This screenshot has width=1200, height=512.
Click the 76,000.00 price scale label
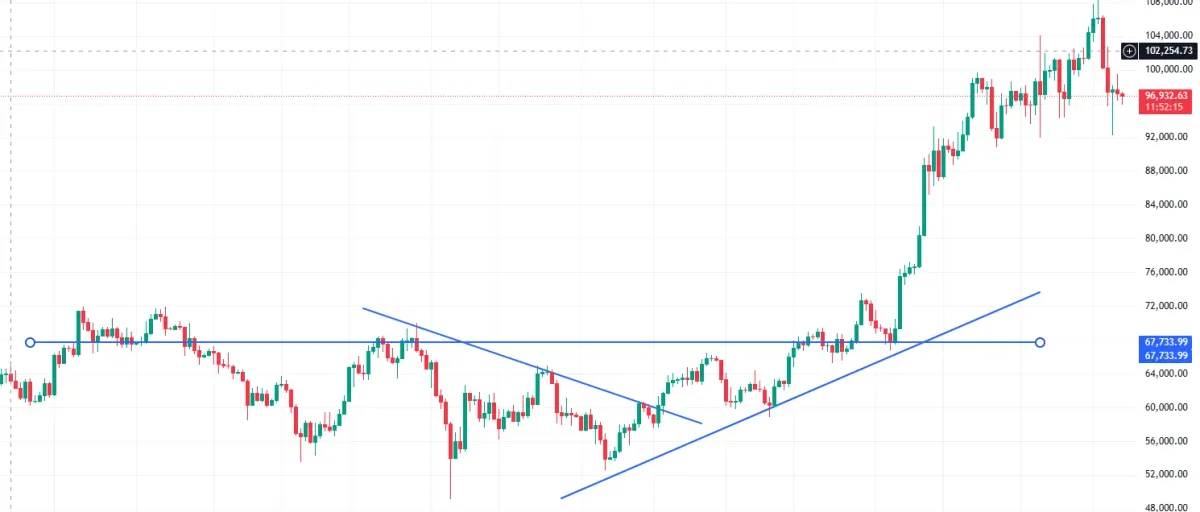tap(1168, 272)
